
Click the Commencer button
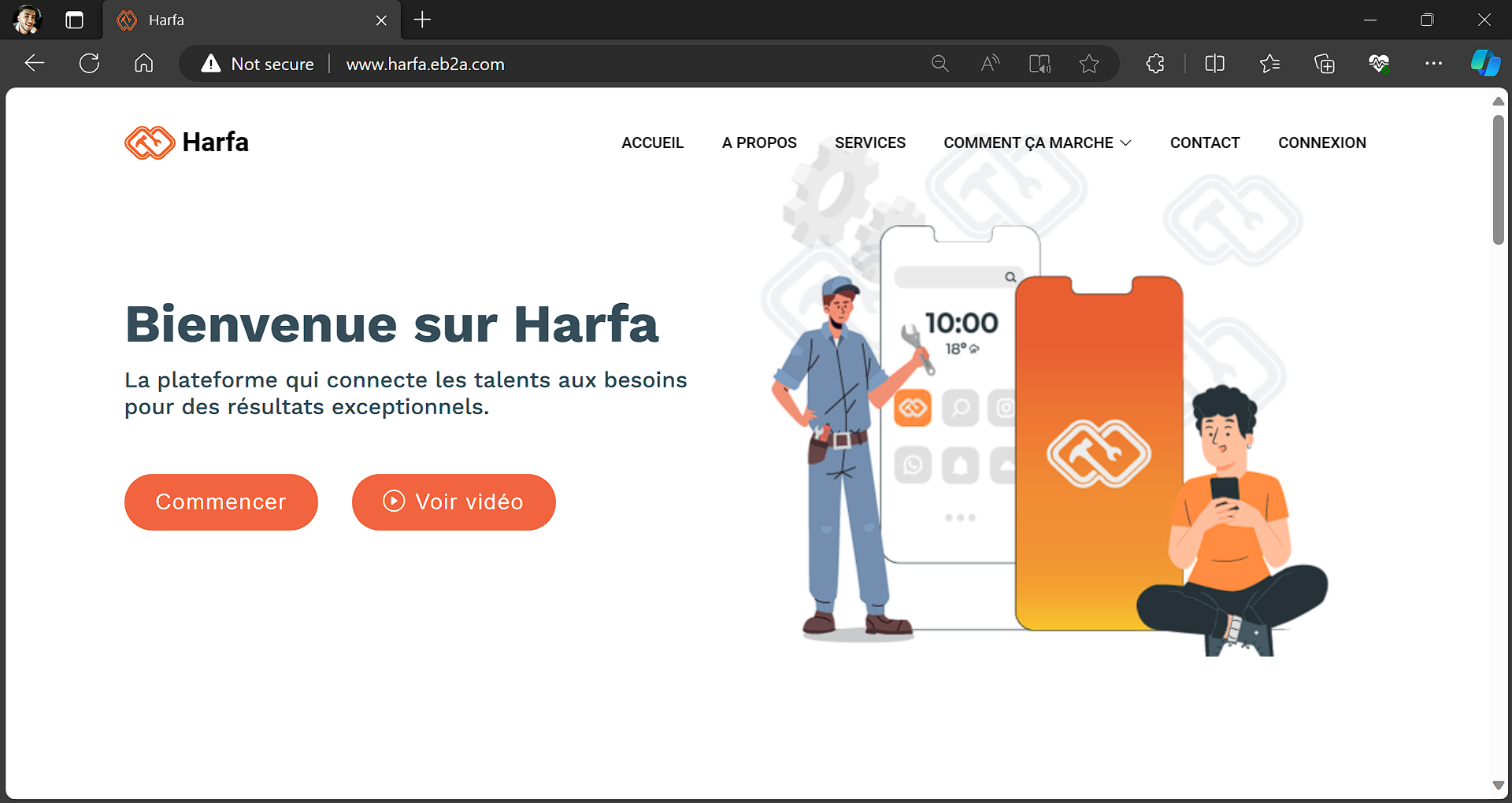tap(221, 502)
